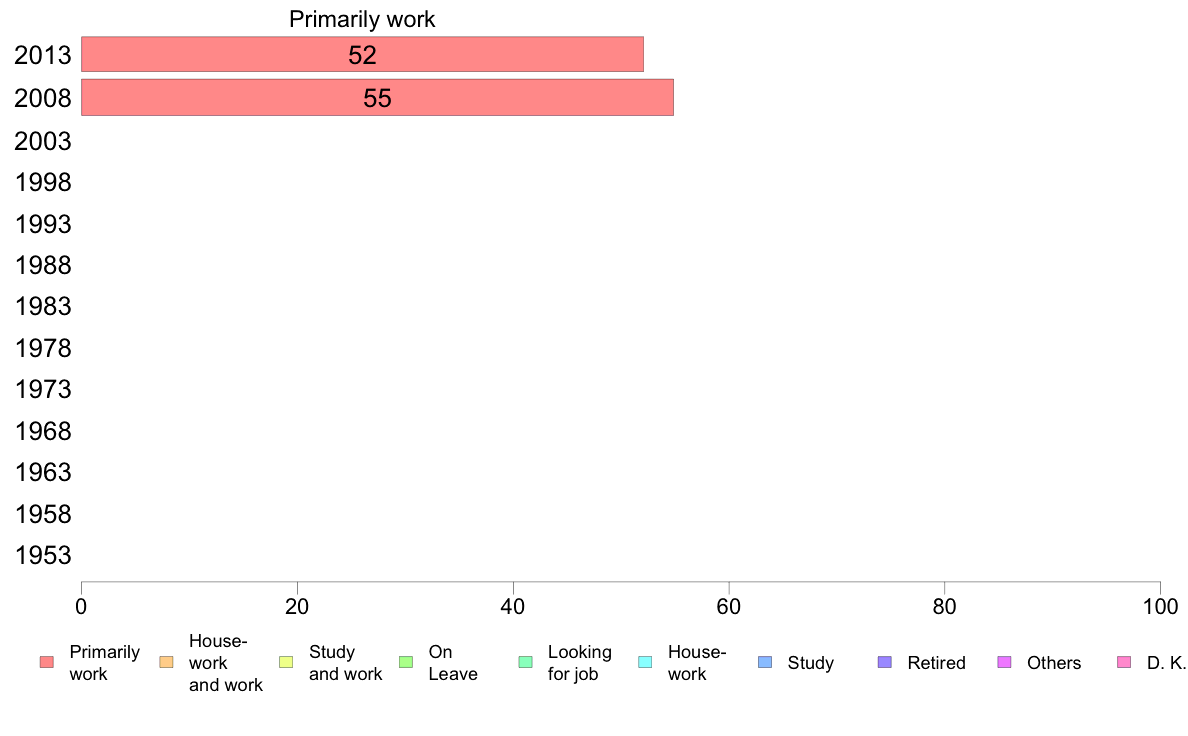Click the cyan Housework legend swatch
The image size is (1188, 736).
(646, 662)
